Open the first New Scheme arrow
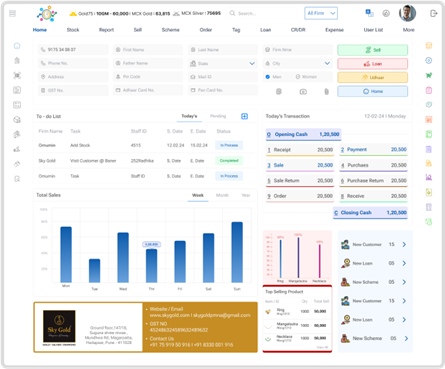Viewport: 445px width, 369px height. coord(404,282)
